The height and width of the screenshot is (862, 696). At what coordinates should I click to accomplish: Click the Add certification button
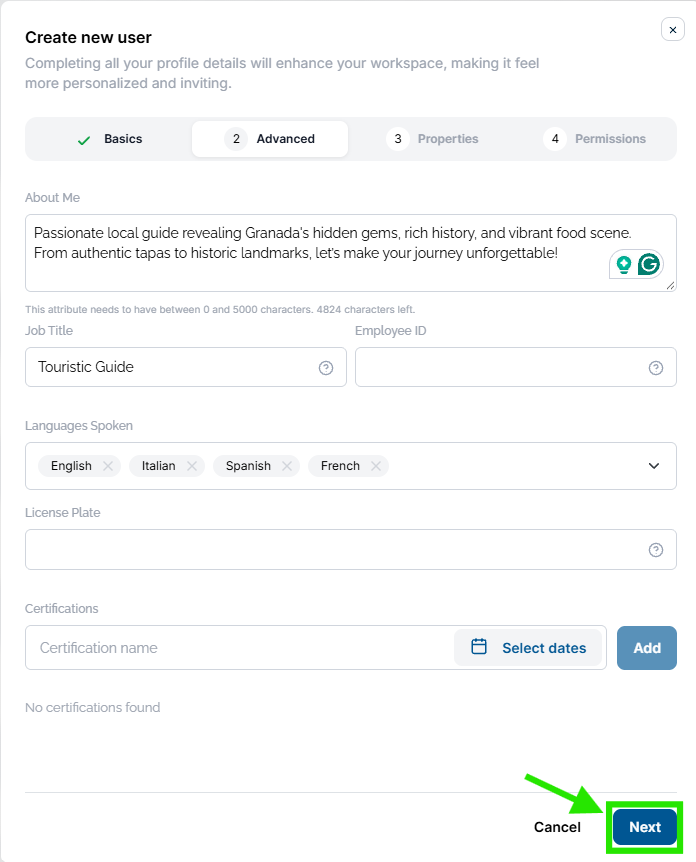coord(647,648)
